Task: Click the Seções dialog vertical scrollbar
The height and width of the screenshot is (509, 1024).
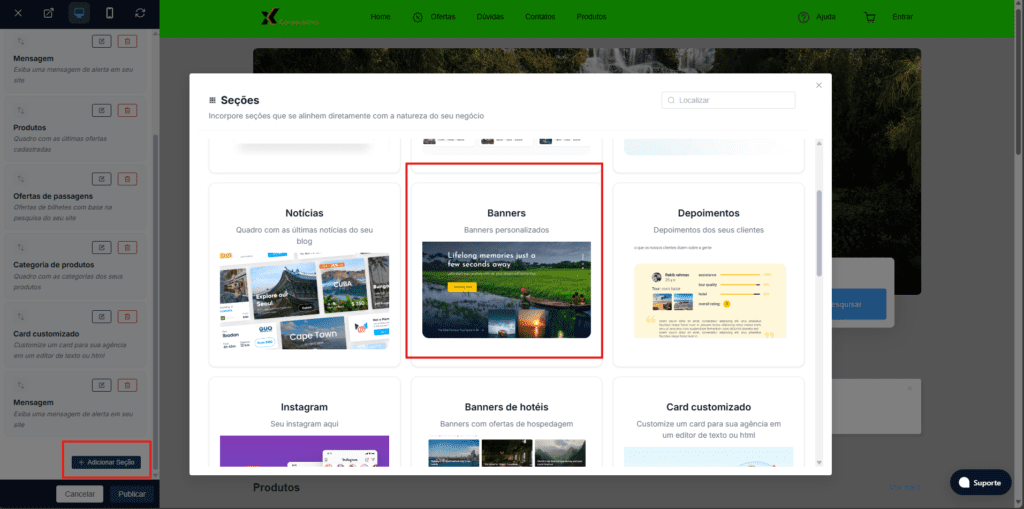Action: [x=820, y=233]
